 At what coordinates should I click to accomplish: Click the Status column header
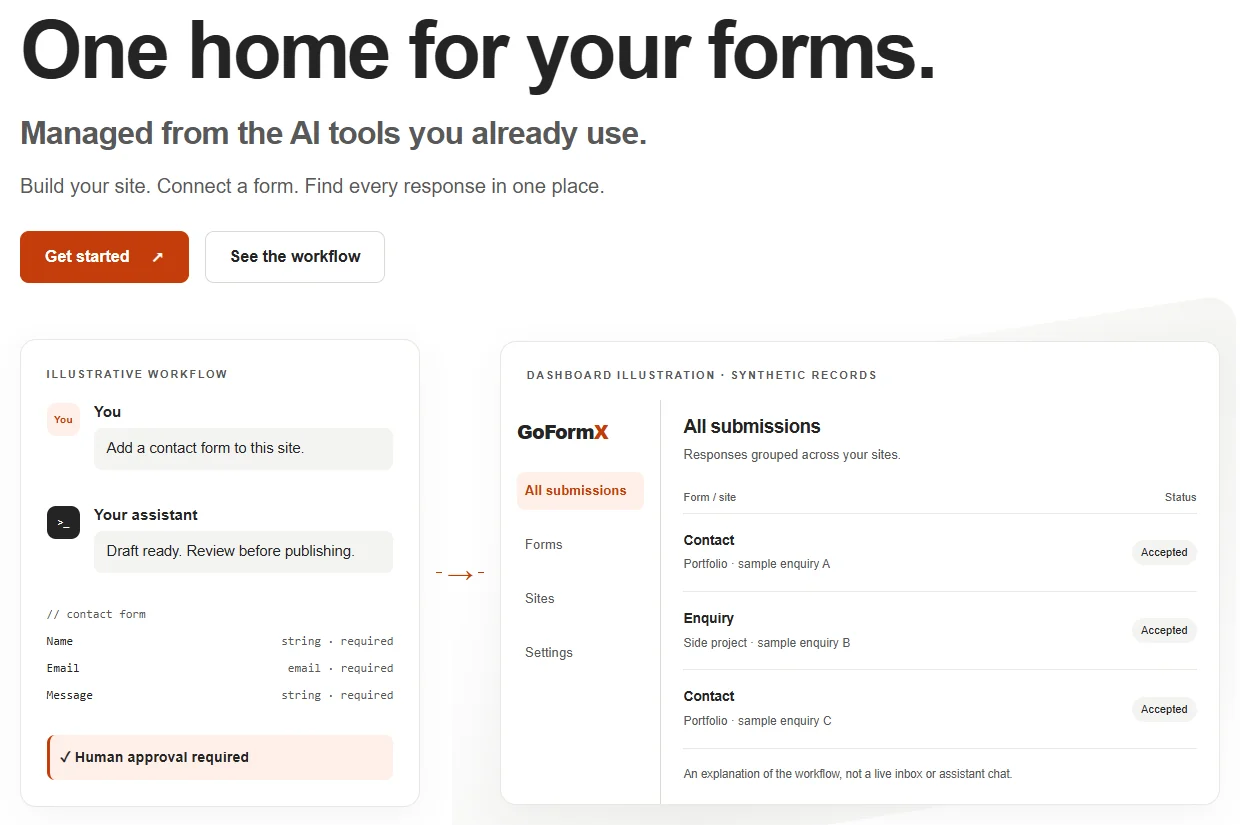1180,497
